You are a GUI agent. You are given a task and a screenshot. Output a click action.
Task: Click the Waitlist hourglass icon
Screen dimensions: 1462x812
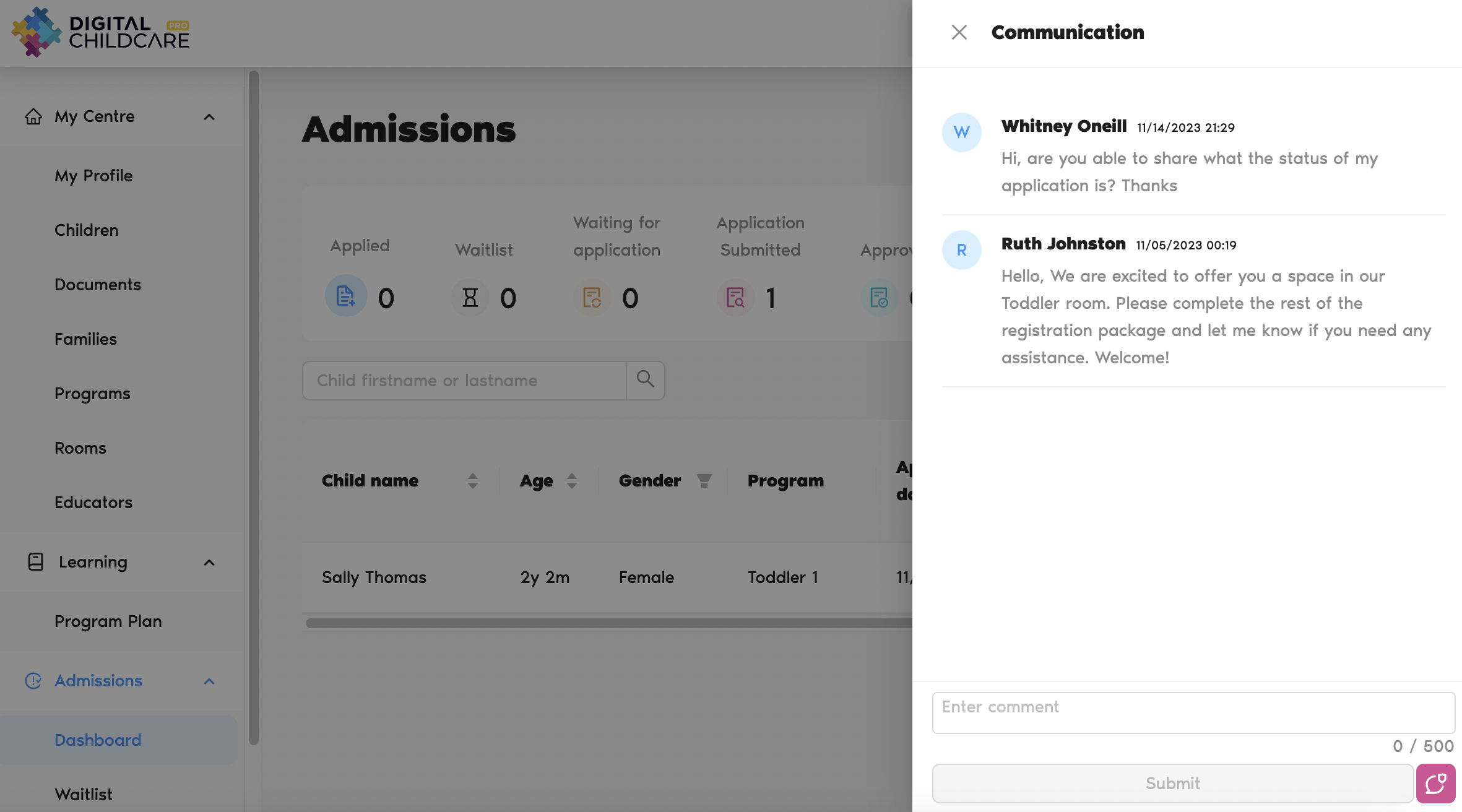(470, 298)
